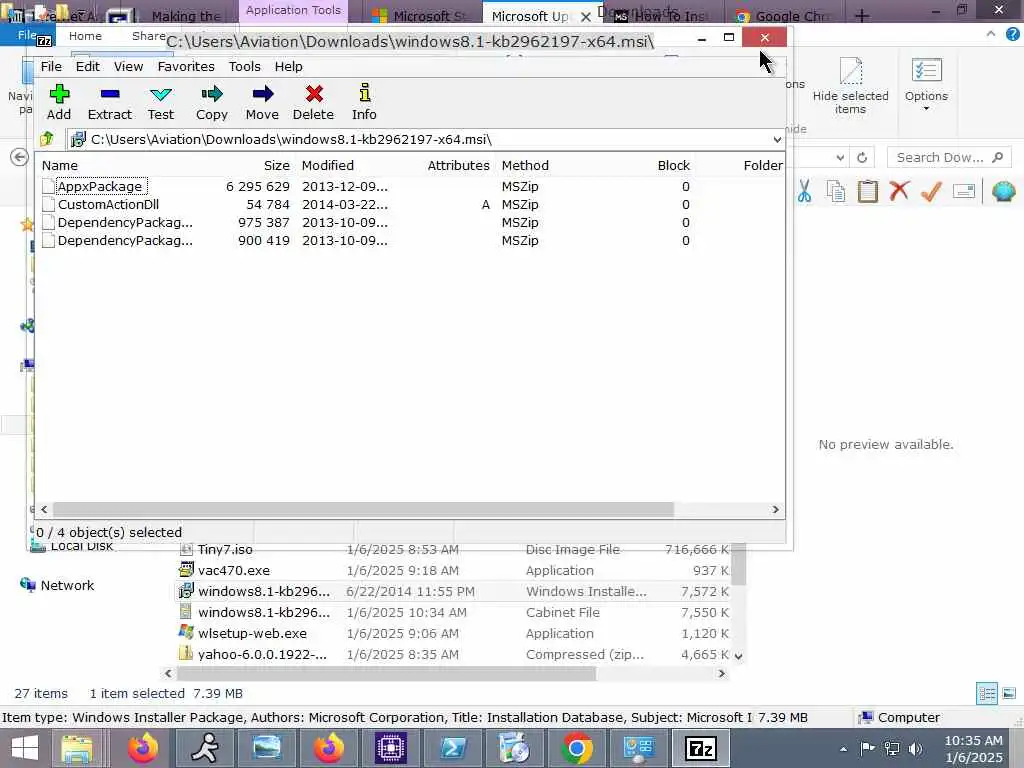
Task: Click the red X delete icon in Explorer
Action: pos(899,191)
